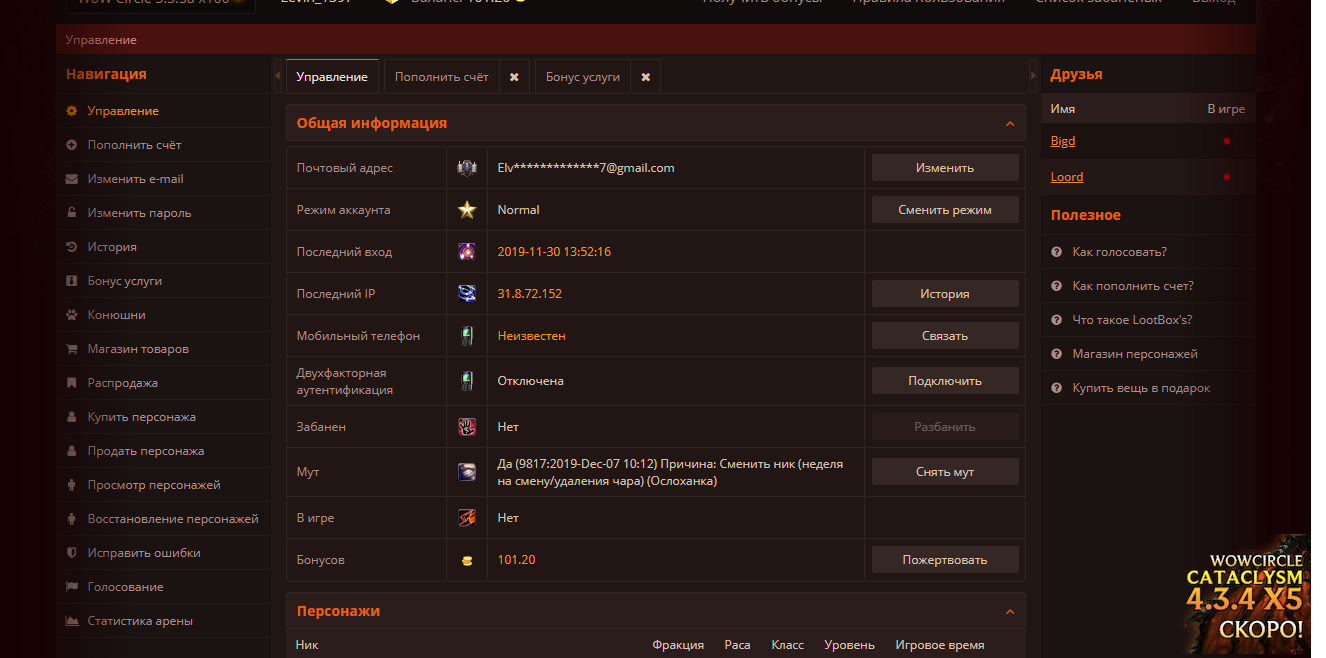
Task: Click the flag icon for Голосование
Action: [x=71, y=587]
